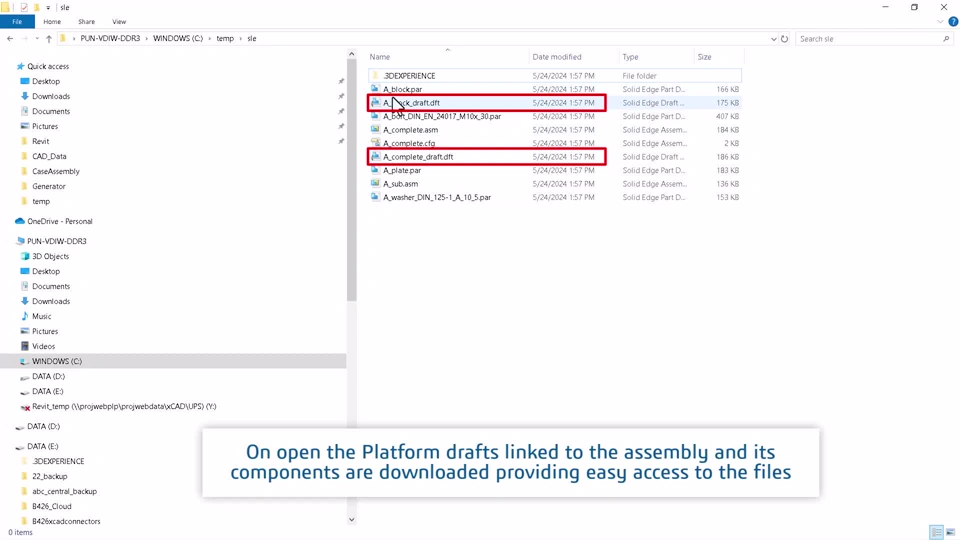Click WINDOWS (C:) in the address path
The width and height of the screenshot is (960, 540).
pyautogui.click(x=178, y=39)
